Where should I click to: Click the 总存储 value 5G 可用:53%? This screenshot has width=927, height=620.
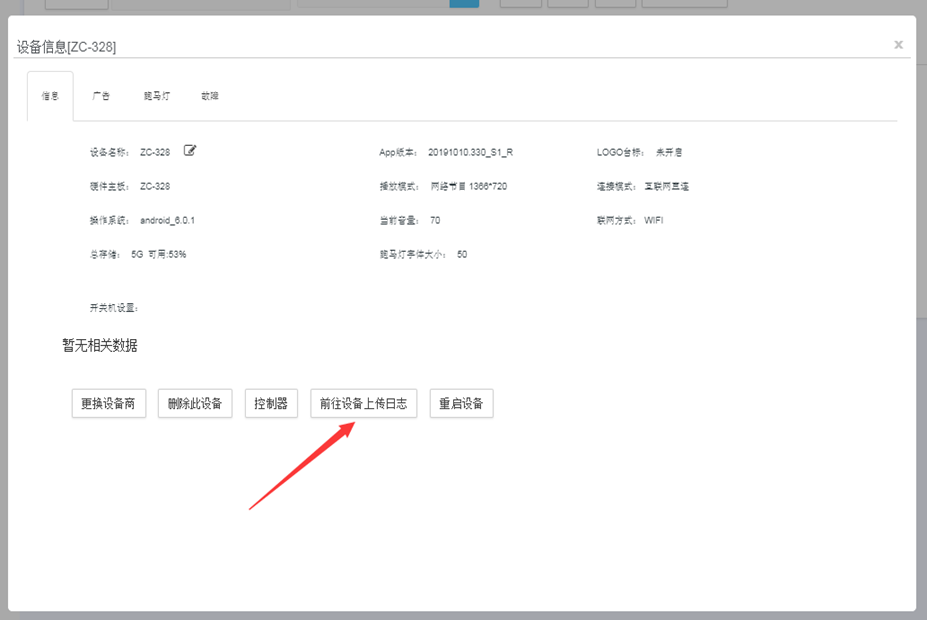(159, 254)
